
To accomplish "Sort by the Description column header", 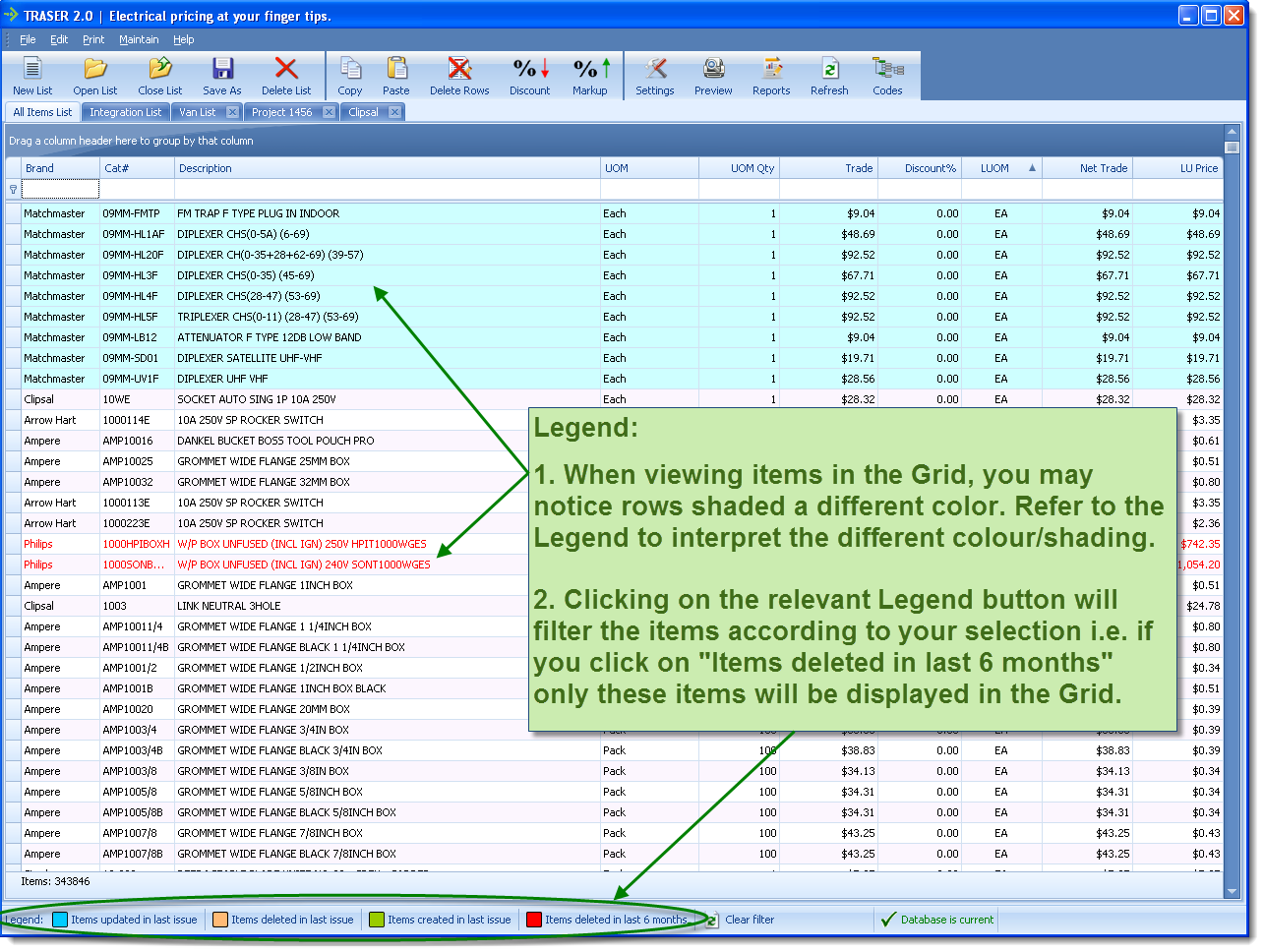I will click(x=388, y=168).
